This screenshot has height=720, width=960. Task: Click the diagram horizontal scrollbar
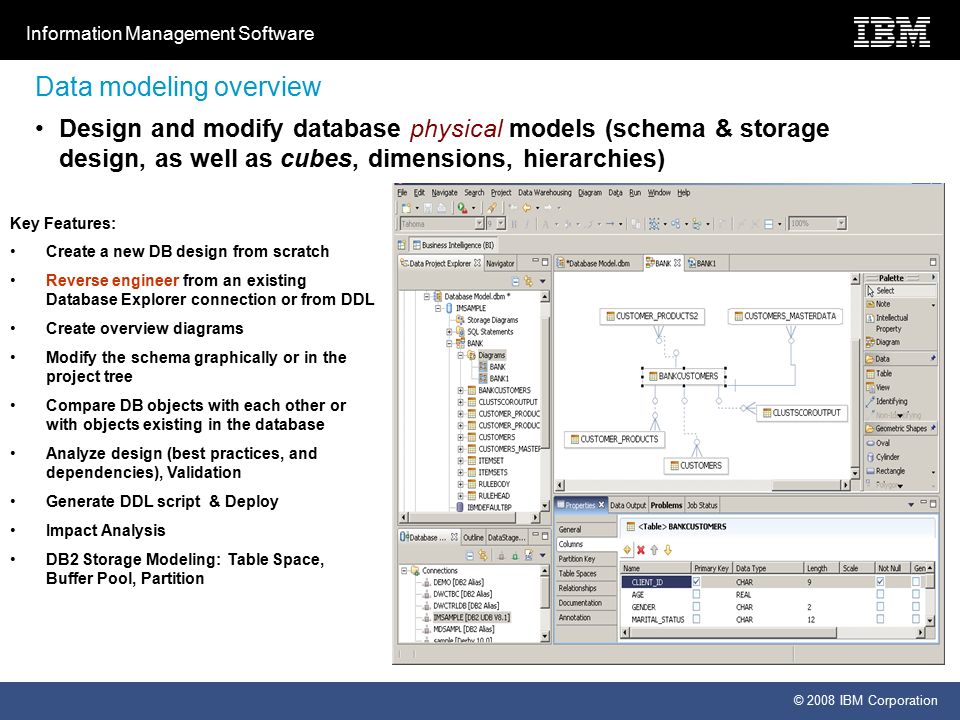point(702,486)
